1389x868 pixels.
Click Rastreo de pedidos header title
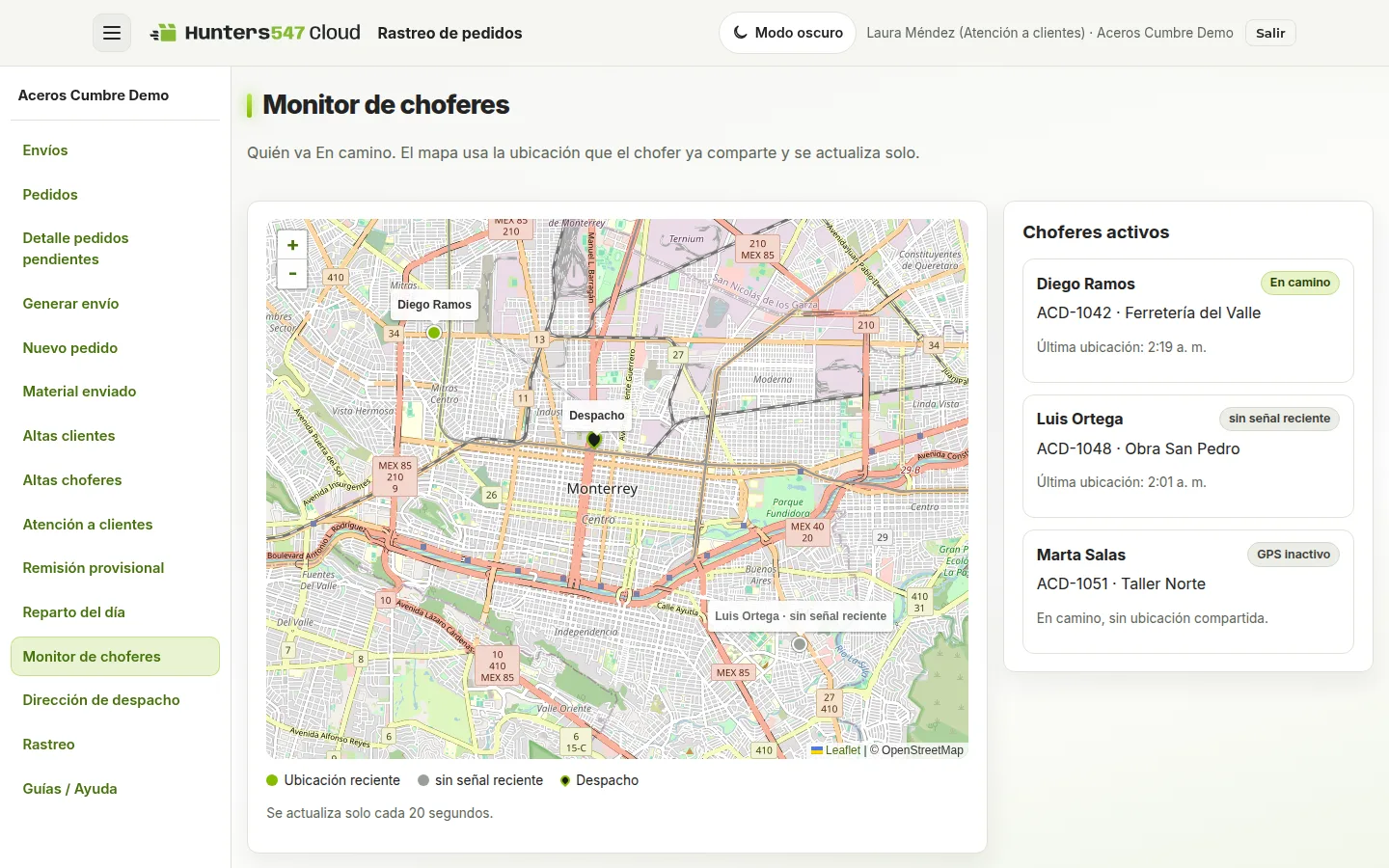click(449, 33)
